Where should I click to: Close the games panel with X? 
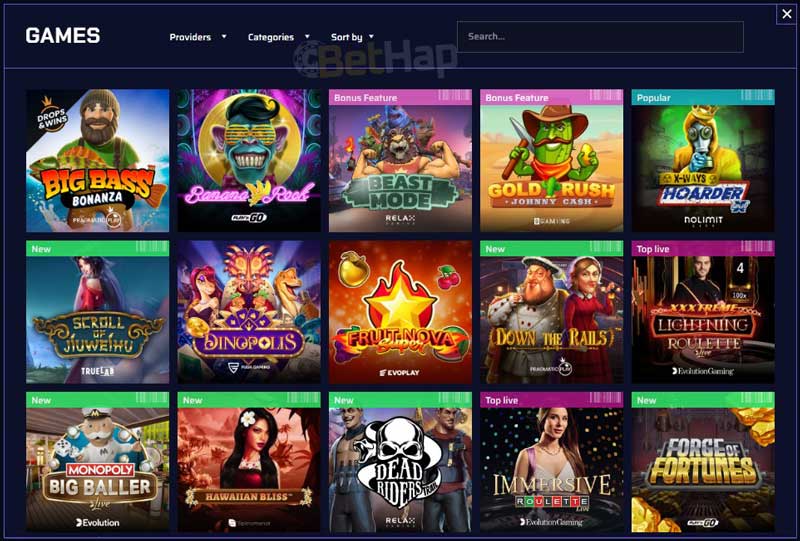click(786, 14)
